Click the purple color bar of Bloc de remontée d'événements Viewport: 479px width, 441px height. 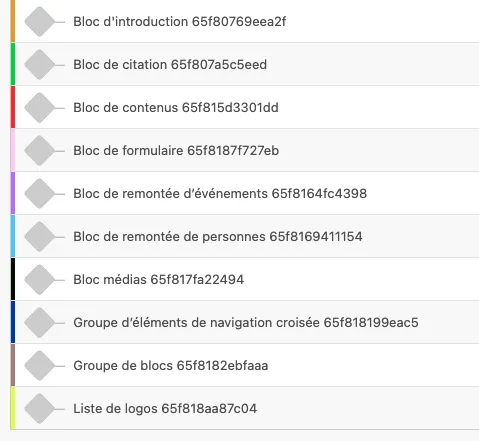tap(13, 193)
